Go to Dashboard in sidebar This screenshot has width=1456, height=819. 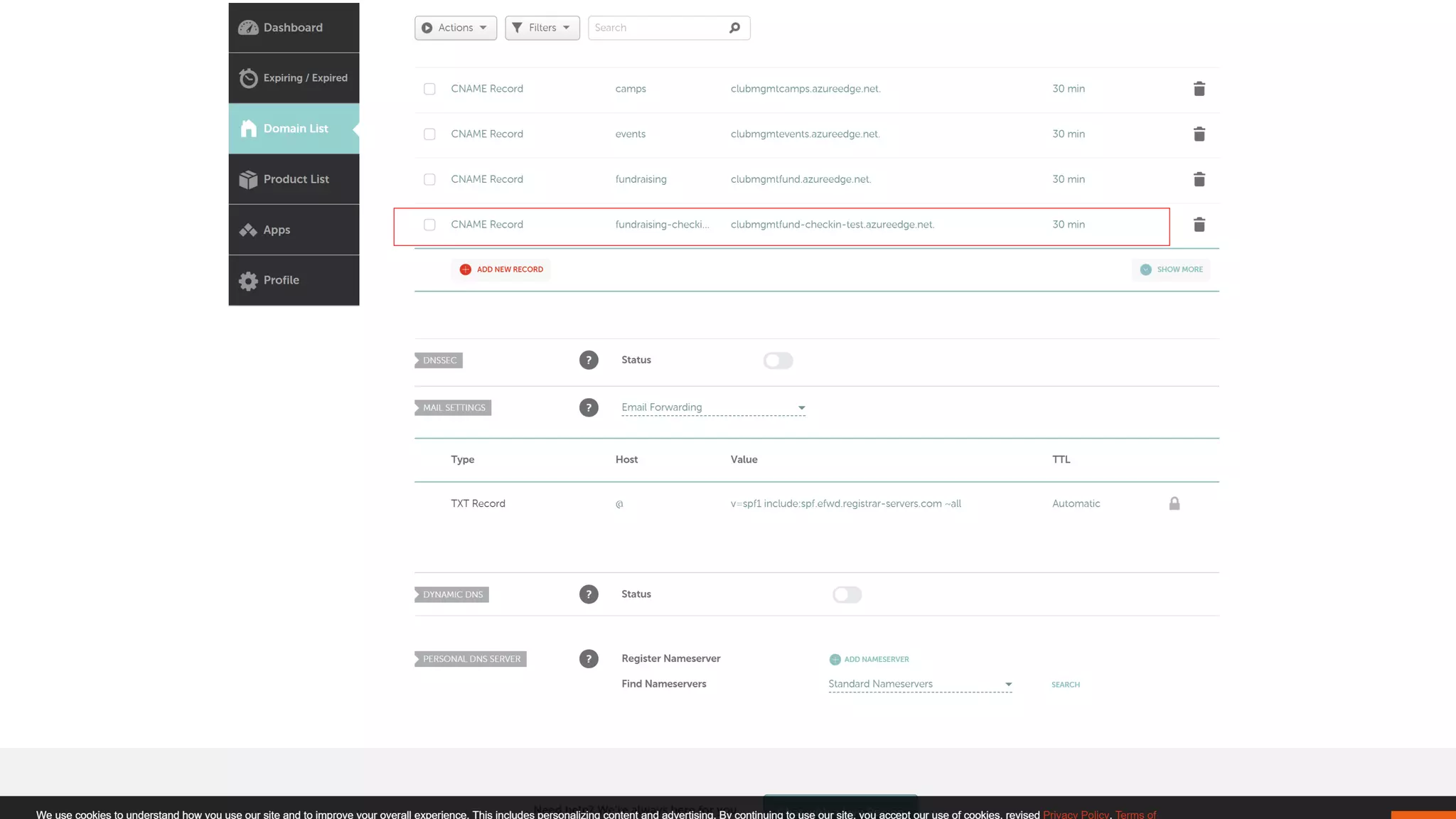point(293,28)
